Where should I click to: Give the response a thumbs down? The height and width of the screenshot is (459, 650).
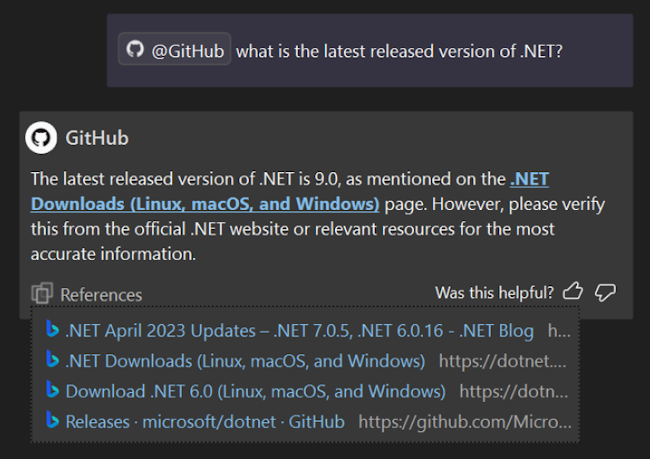point(605,292)
